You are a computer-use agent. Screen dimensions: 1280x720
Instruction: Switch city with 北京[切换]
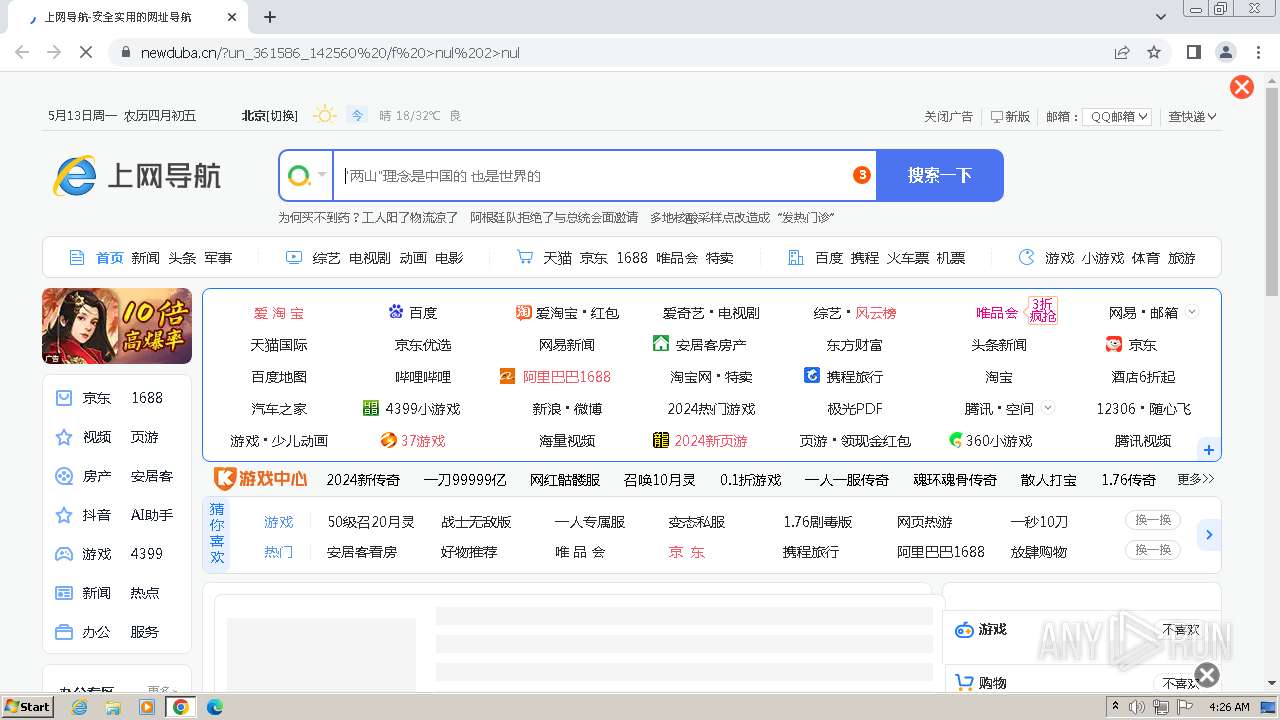[x=270, y=115]
